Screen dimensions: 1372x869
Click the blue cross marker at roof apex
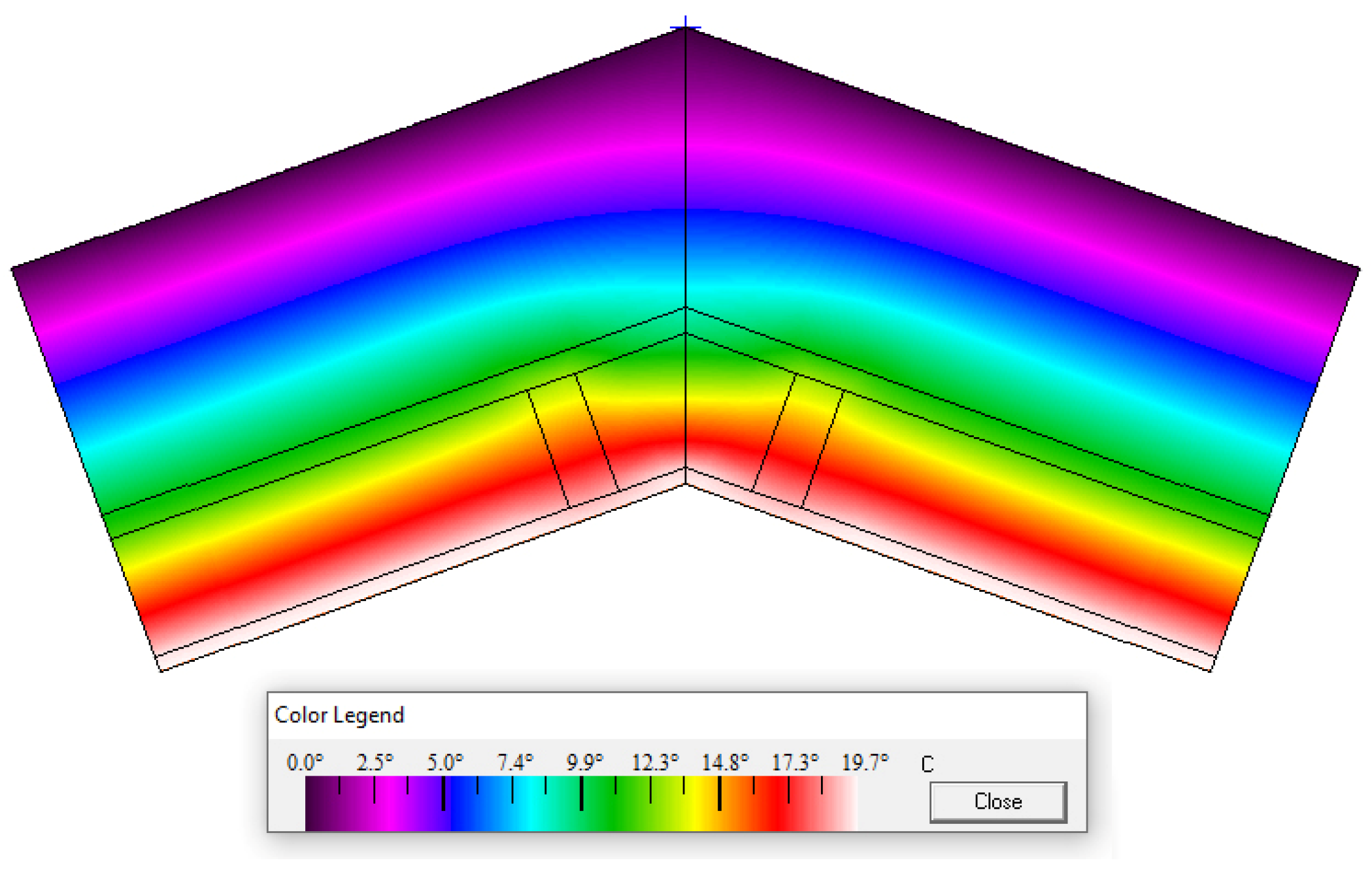pyautogui.click(x=685, y=27)
